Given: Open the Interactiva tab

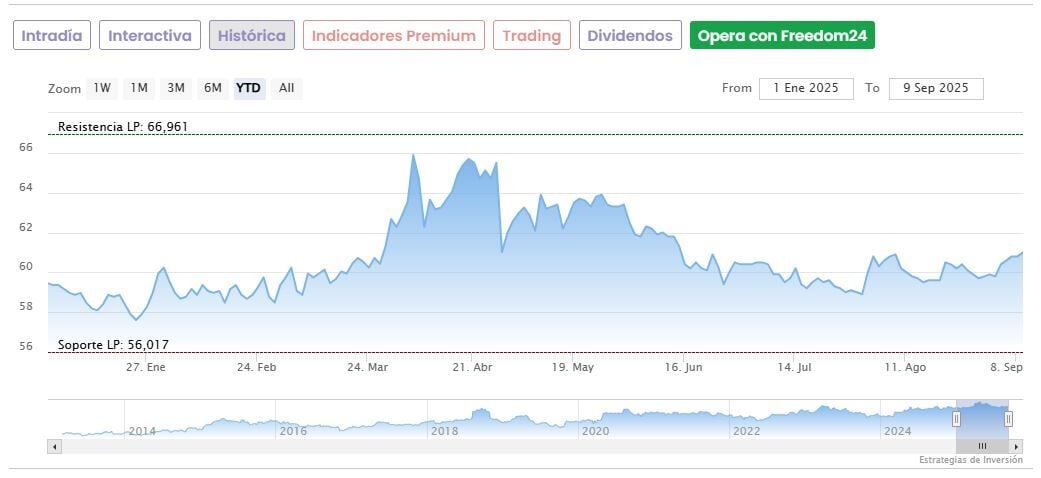Looking at the screenshot, I should (x=150, y=36).
